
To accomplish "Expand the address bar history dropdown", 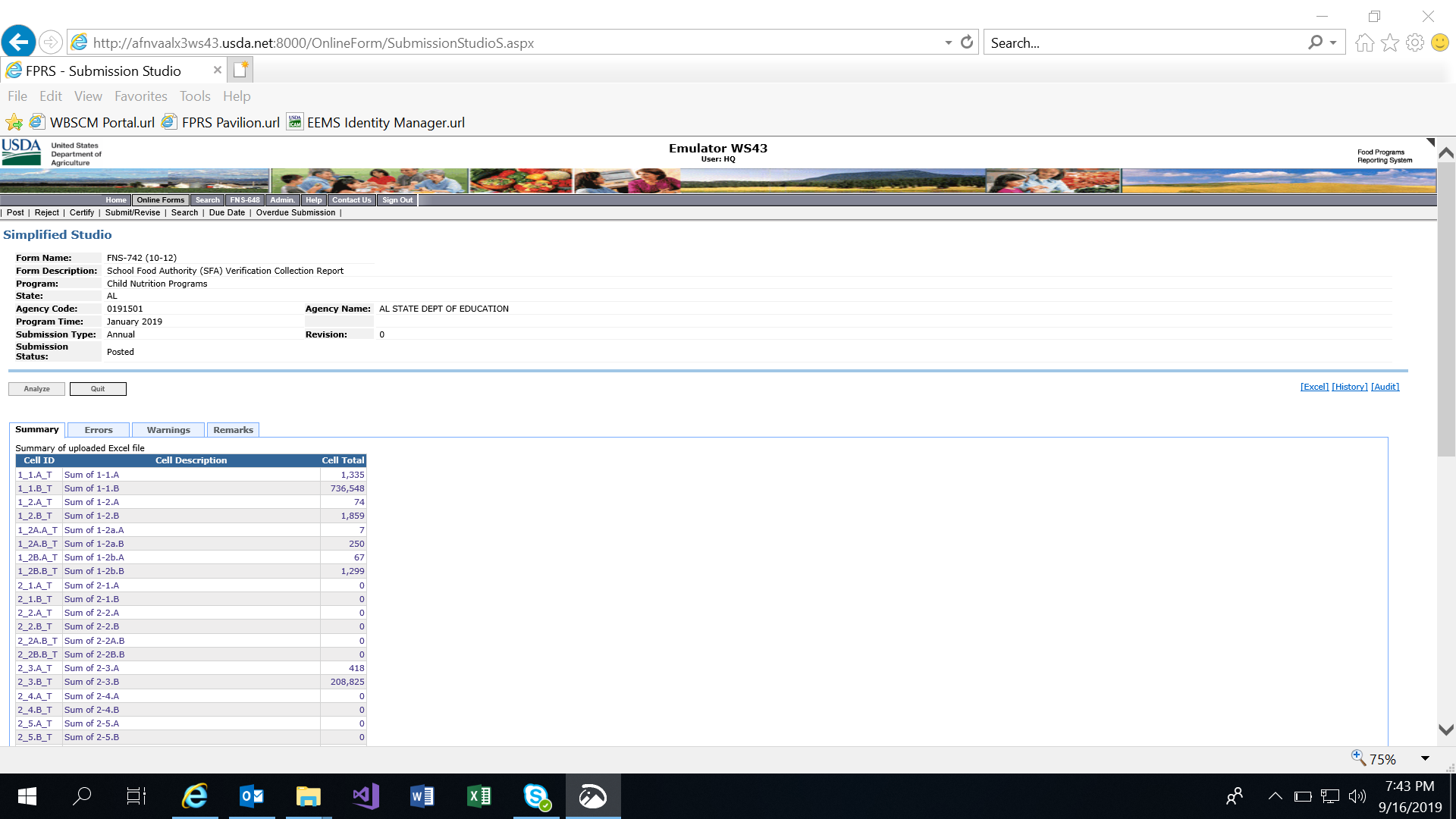I will tap(948, 42).
